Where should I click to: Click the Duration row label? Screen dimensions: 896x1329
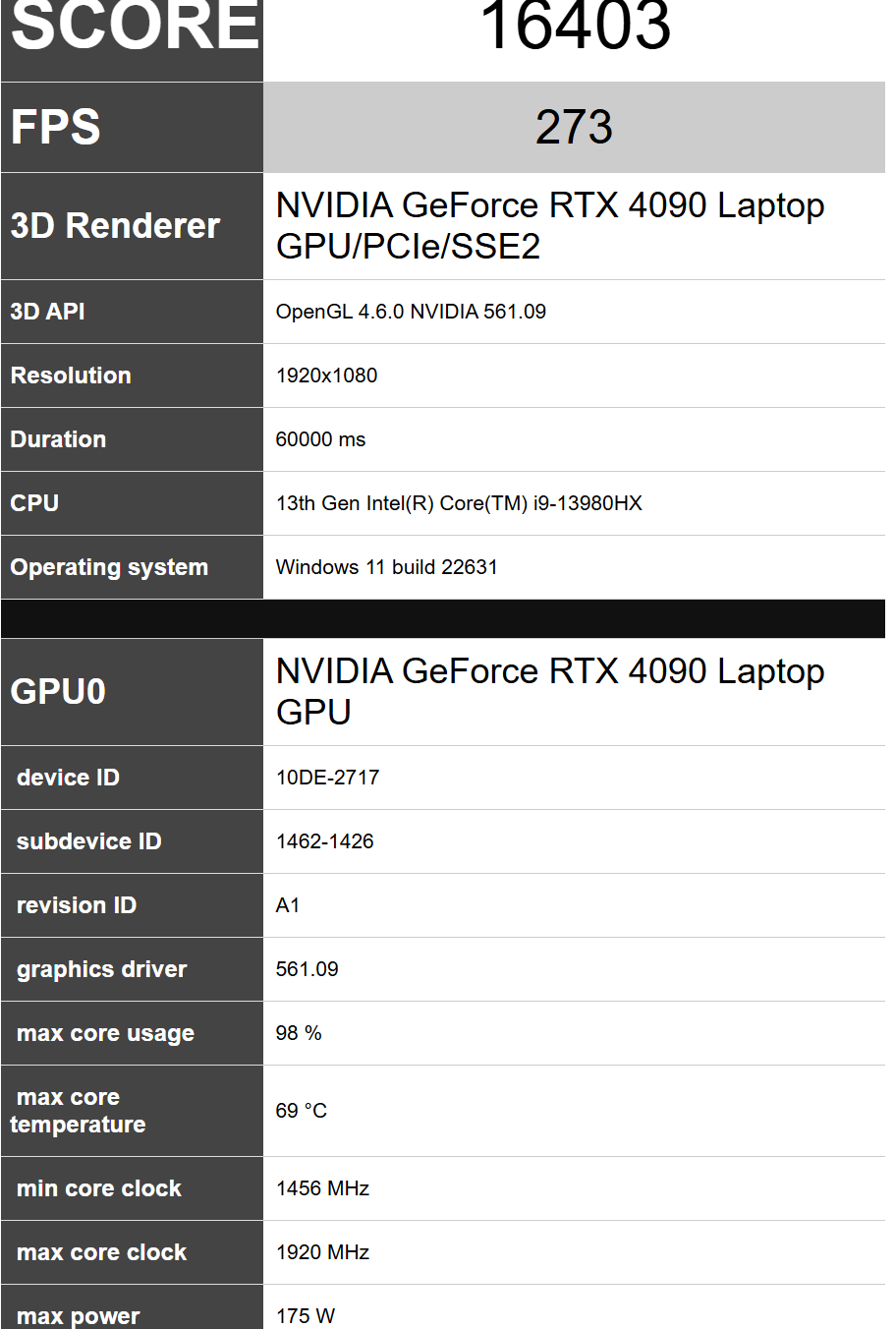coord(58,439)
